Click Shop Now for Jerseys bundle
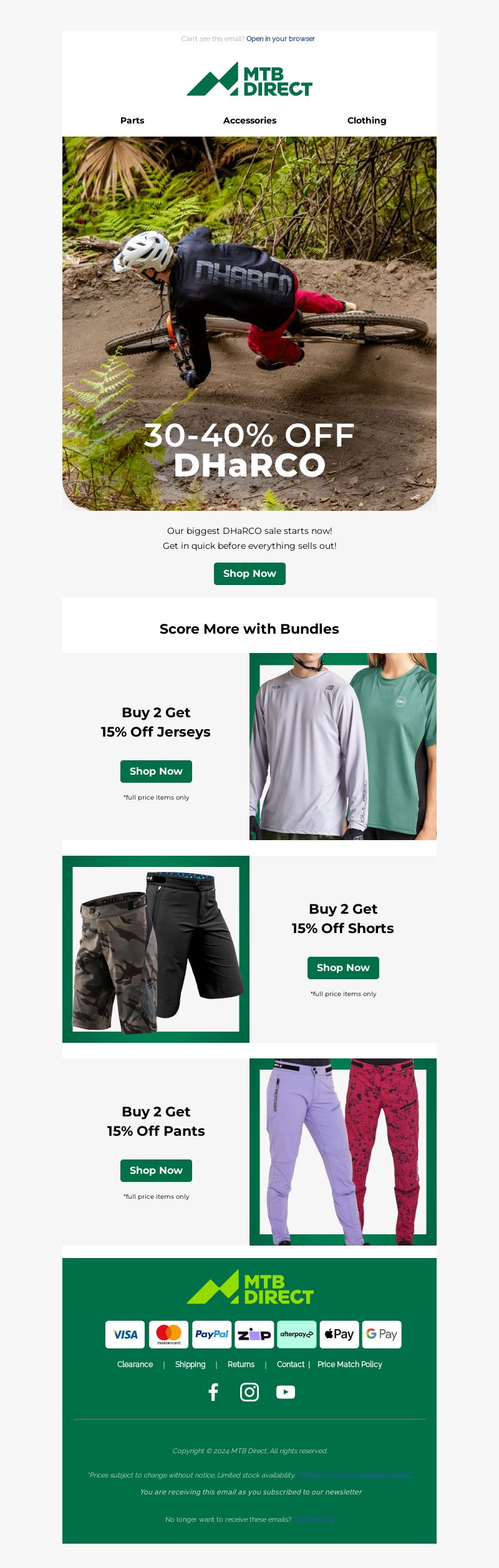The height and width of the screenshot is (1568, 499). click(x=156, y=772)
